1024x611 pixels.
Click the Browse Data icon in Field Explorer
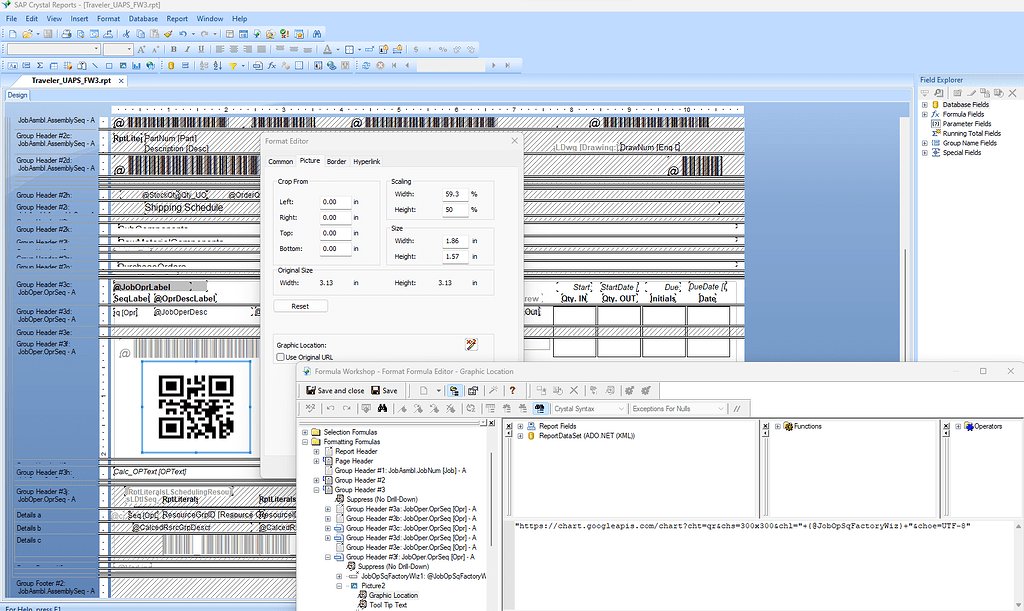939,92
